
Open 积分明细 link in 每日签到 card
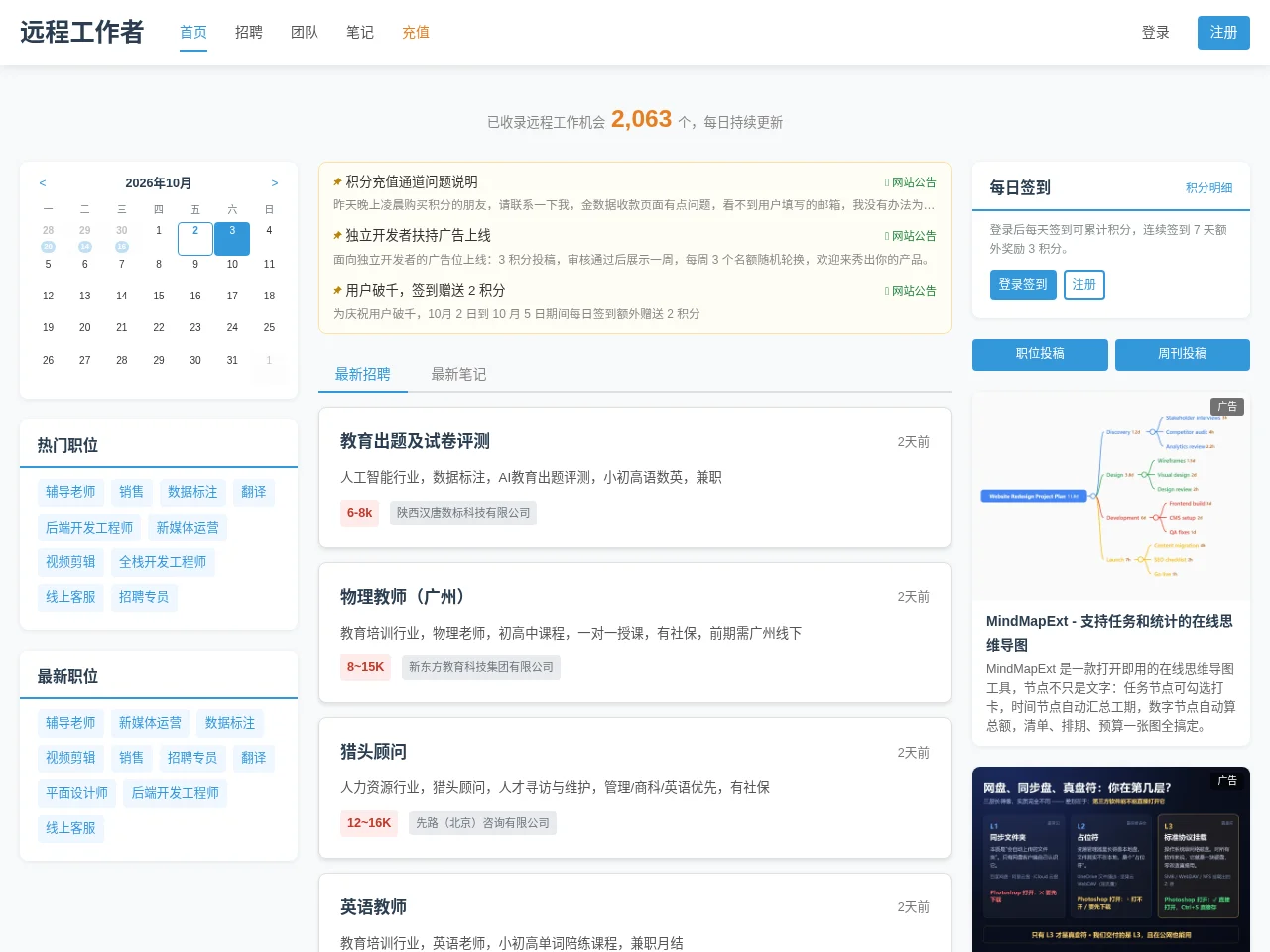(x=1209, y=188)
